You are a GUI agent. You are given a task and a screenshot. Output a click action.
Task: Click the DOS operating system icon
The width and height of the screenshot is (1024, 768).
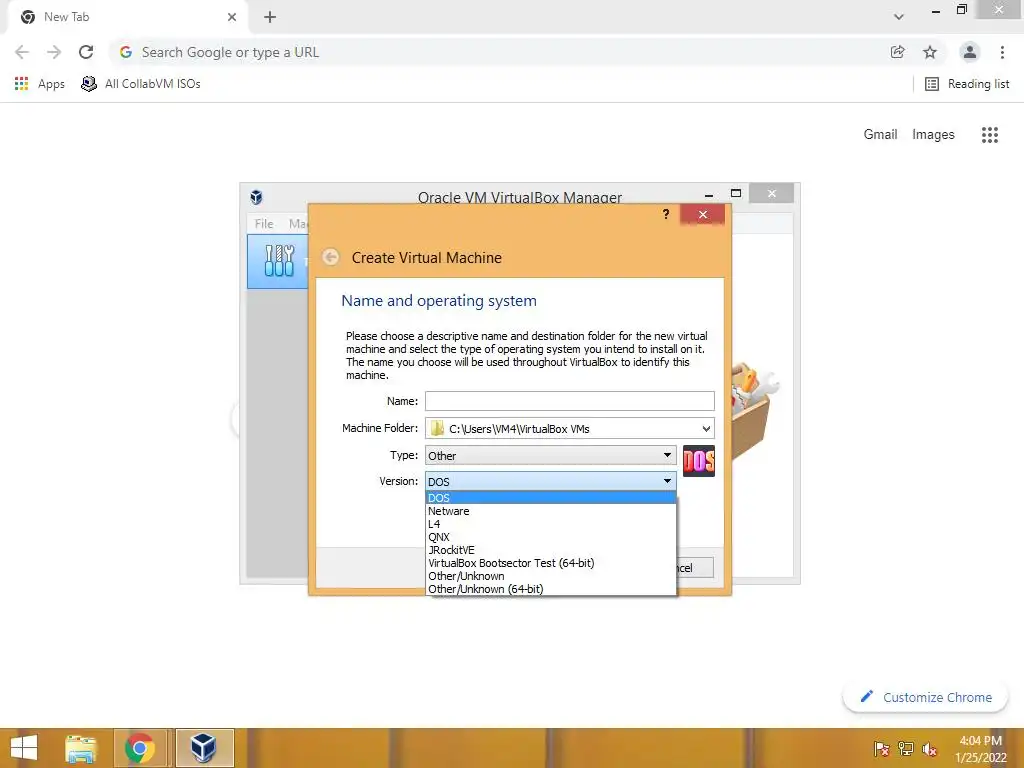pyautogui.click(x=699, y=461)
